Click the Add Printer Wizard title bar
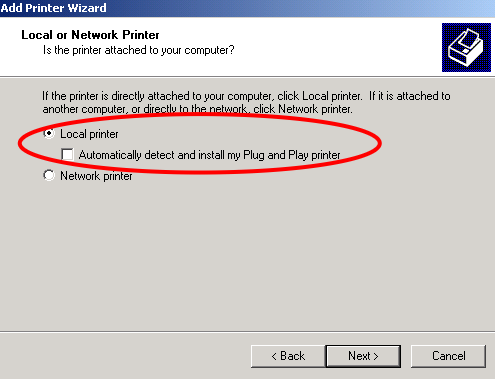The image size is (495, 380). click(247, 8)
